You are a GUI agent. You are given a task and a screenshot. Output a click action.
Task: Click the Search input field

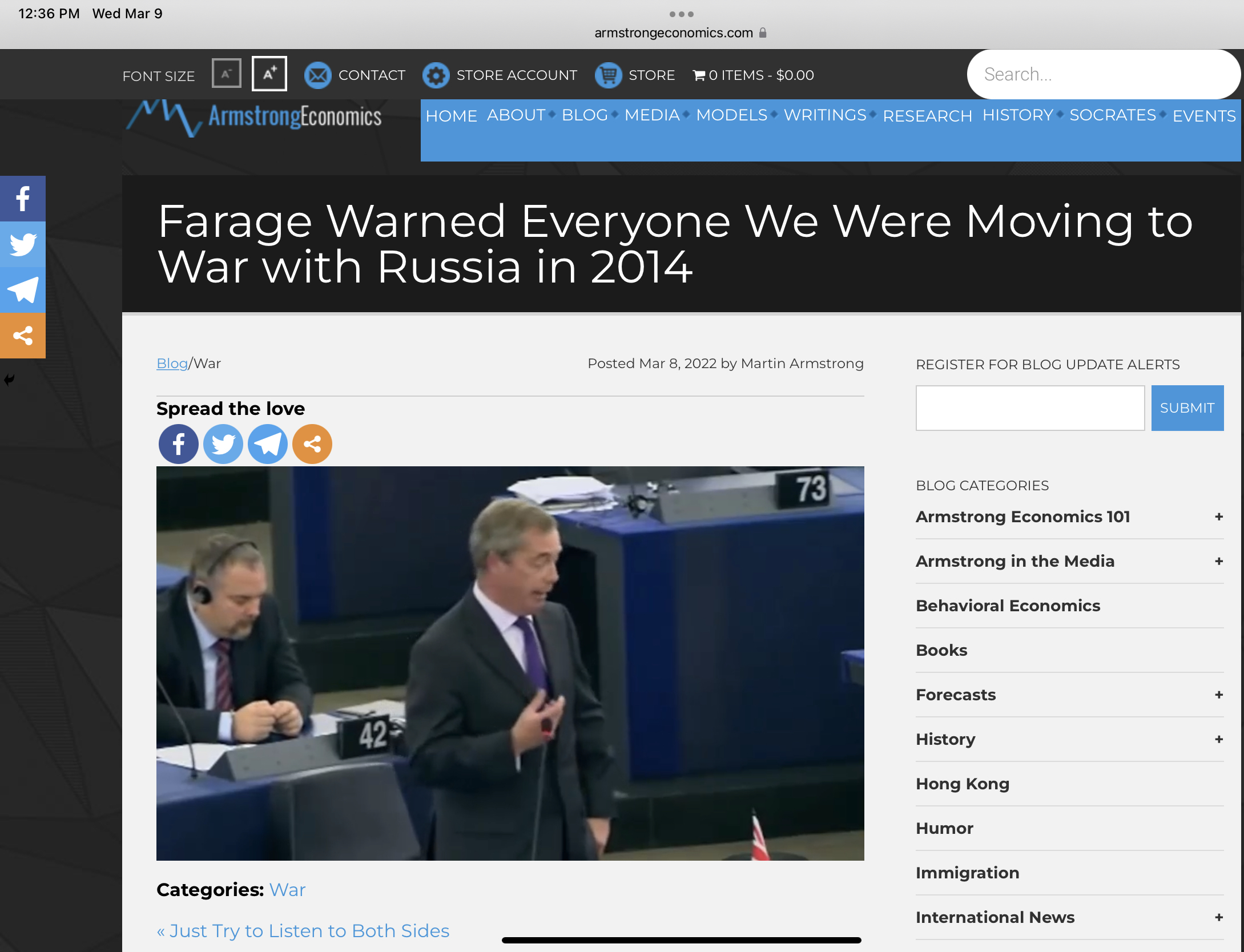point(1102,75)
